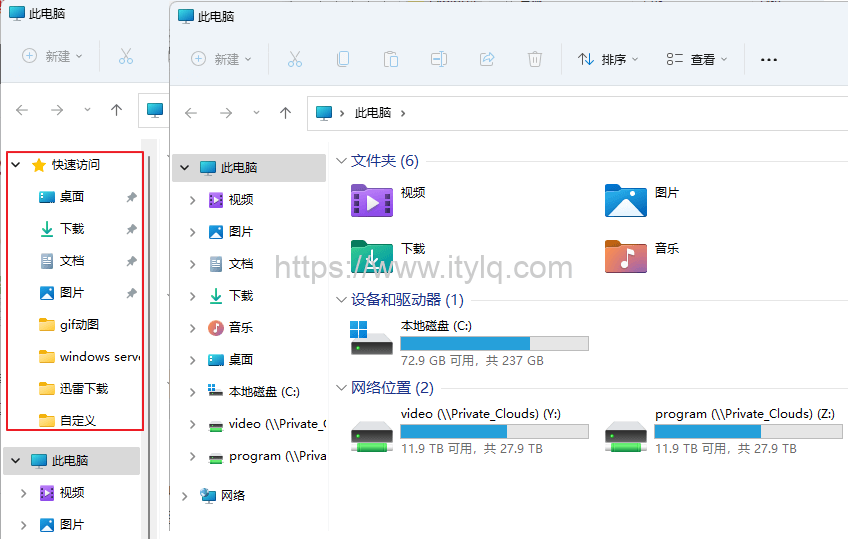Click the Rename icon in toolbar
The height and width of the screenshot is (539, 848).
tap(439, 59)
